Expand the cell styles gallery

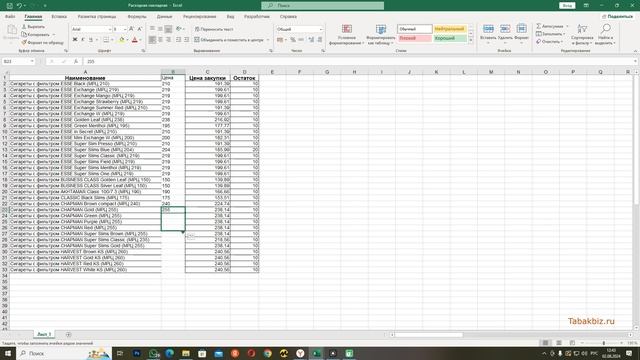(471, 40)
